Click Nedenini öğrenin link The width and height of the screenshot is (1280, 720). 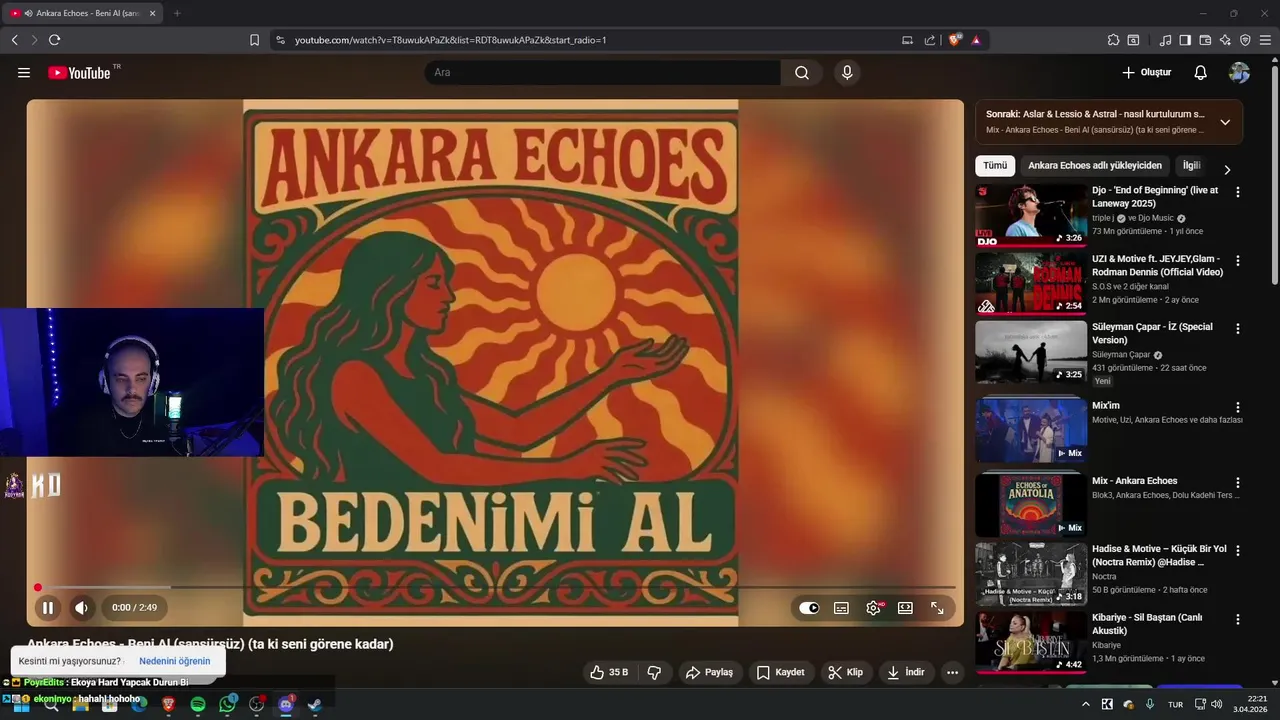pyautogui.click(x=175, y=661)
